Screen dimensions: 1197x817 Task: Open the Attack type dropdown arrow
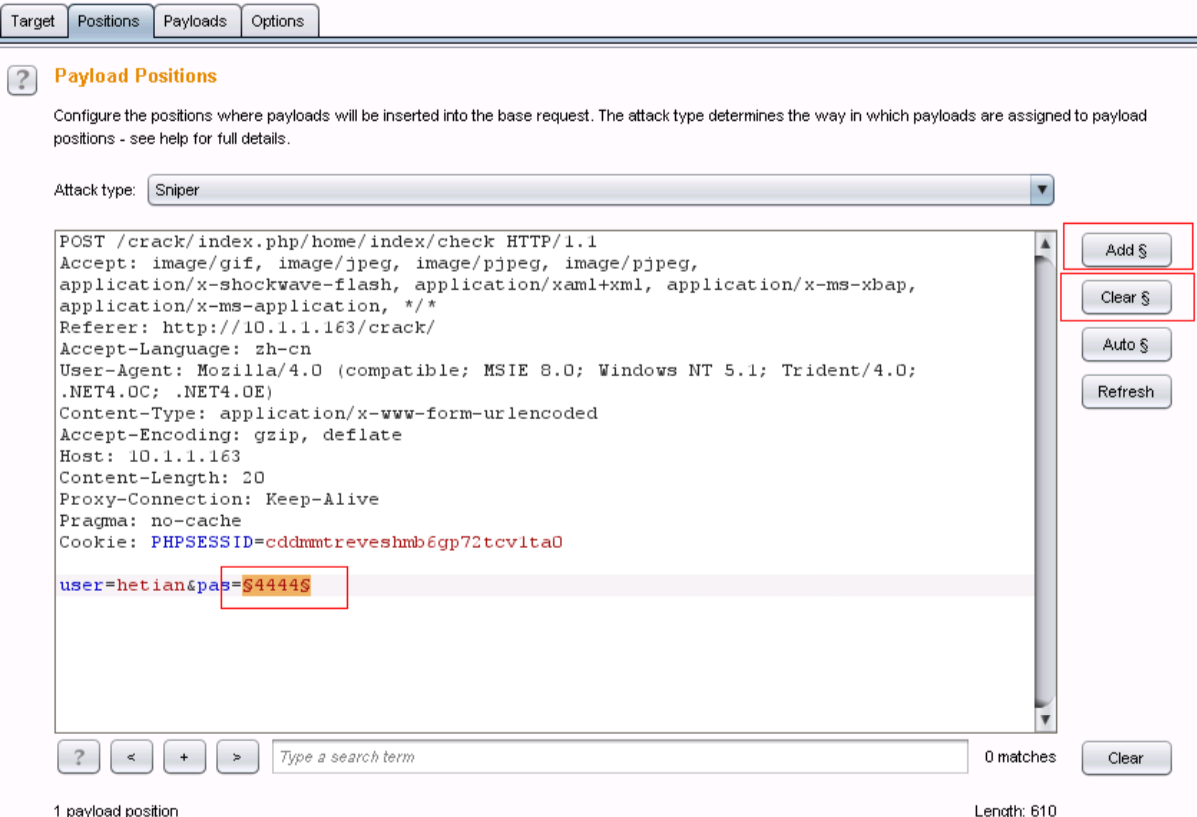click(1041, 190)
